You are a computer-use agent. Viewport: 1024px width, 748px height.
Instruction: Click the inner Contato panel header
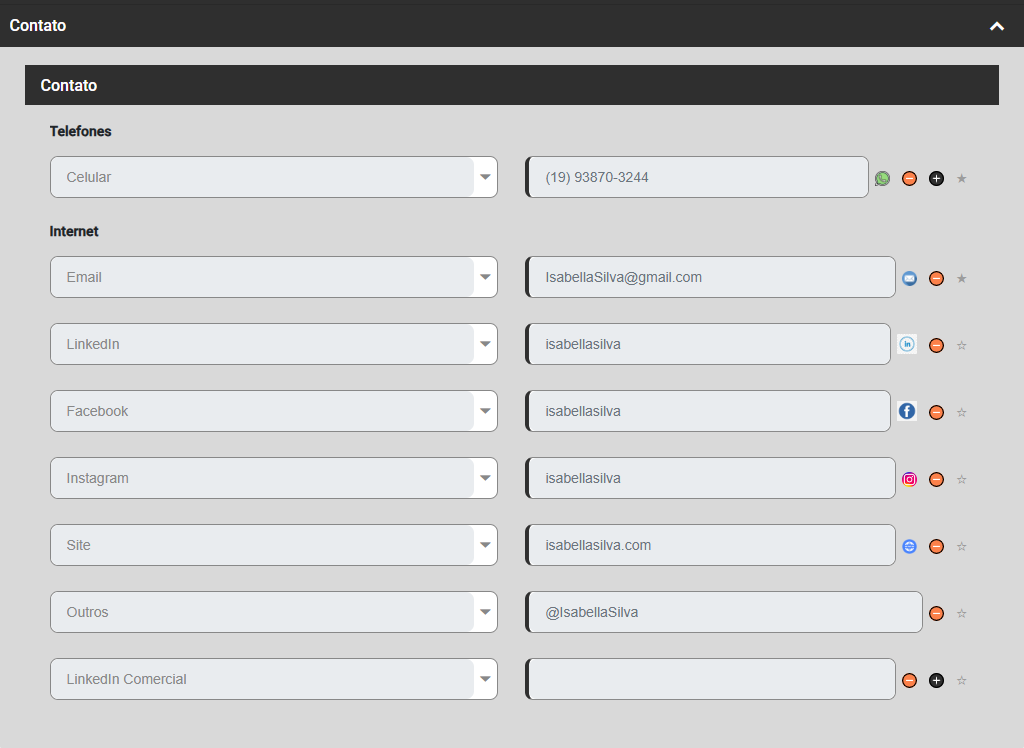point(512,85)
